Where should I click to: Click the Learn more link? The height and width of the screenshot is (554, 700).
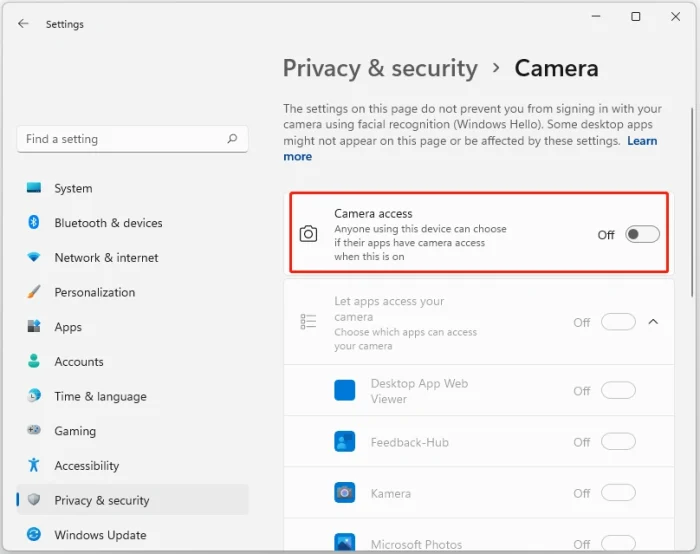click(x=642, y=141)
